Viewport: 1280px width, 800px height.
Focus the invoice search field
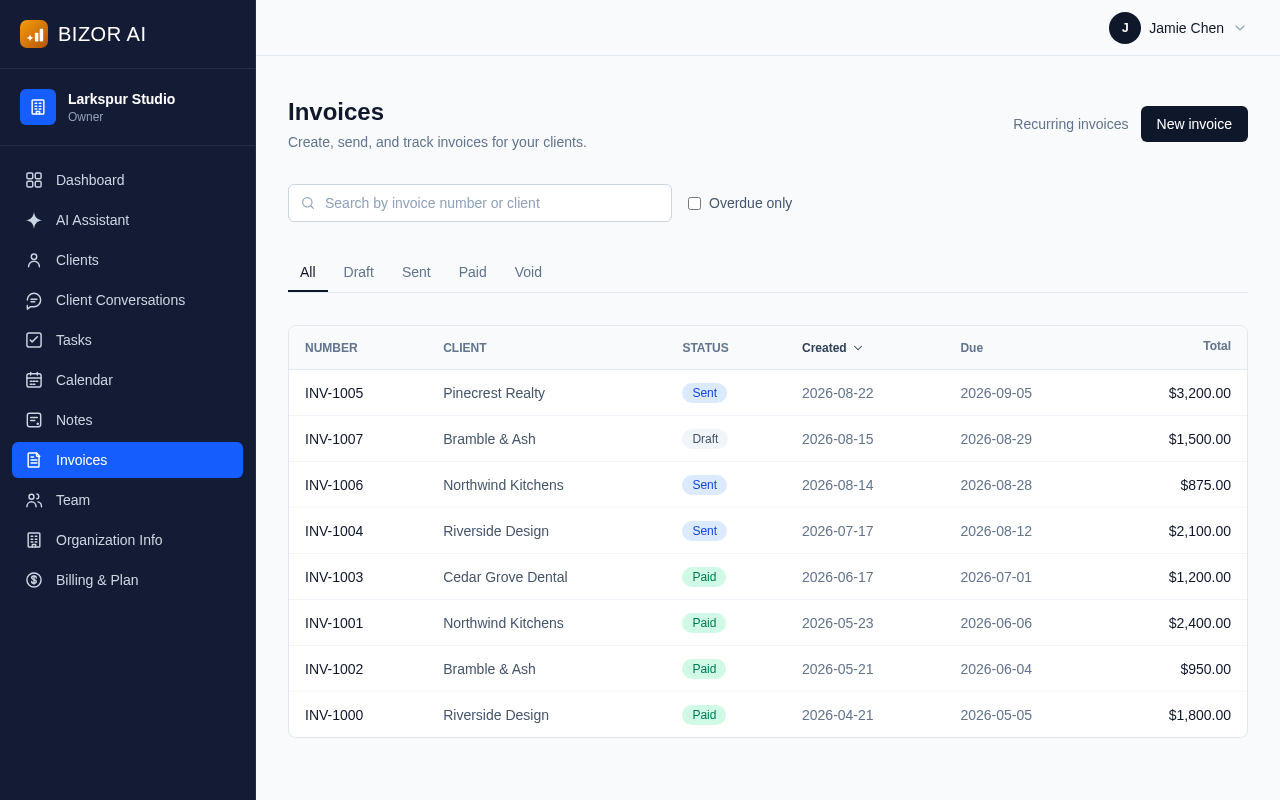coord(480,203)
